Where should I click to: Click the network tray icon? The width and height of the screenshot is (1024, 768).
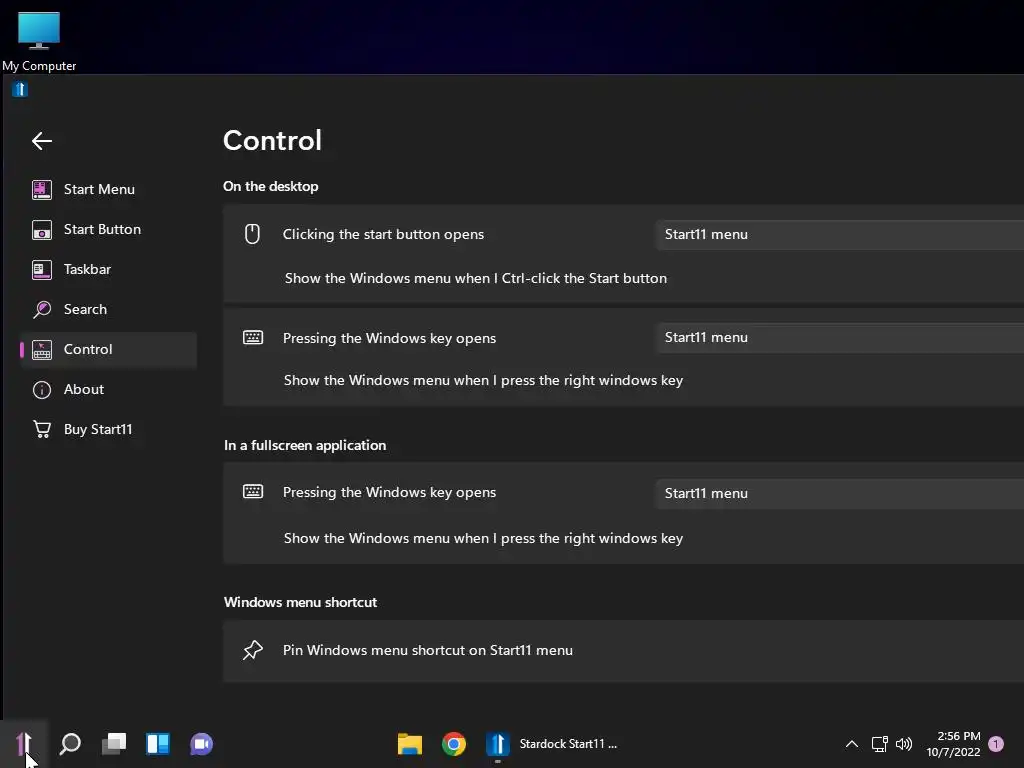coord(879,744)
